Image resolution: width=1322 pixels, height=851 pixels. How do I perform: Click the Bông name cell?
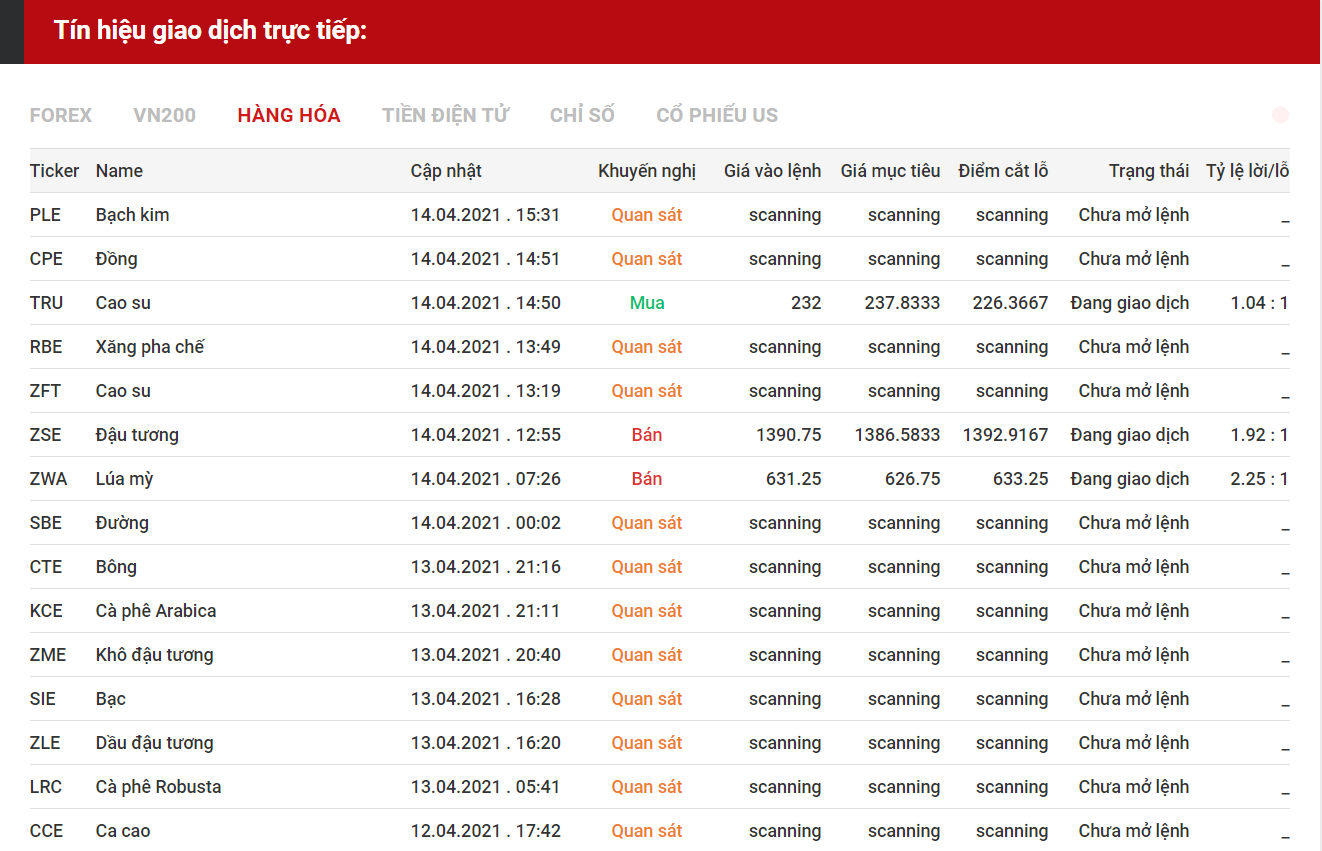(116, 567)
